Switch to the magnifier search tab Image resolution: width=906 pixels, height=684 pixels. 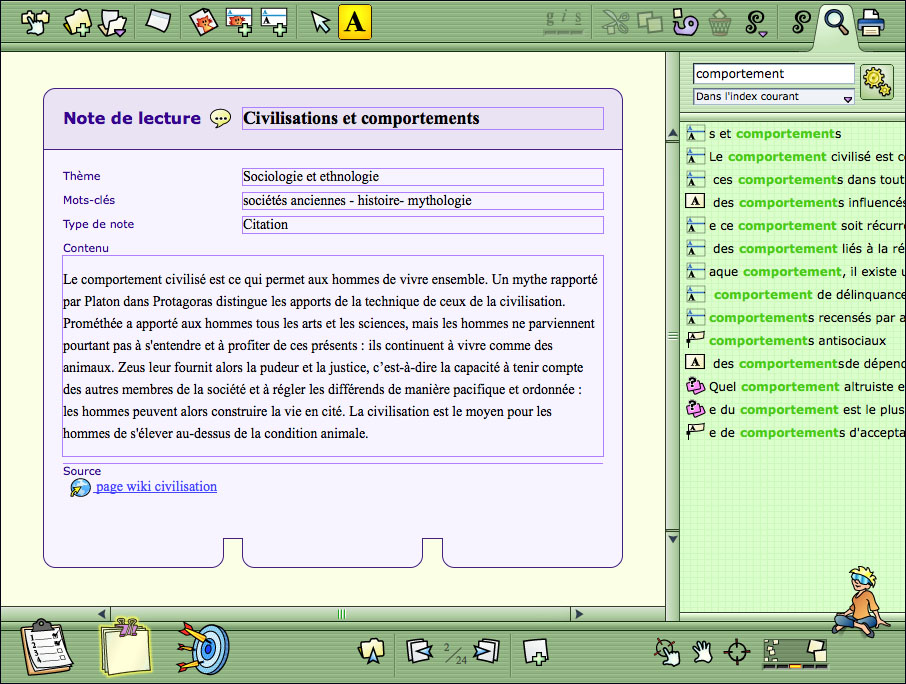click(836, 22)
